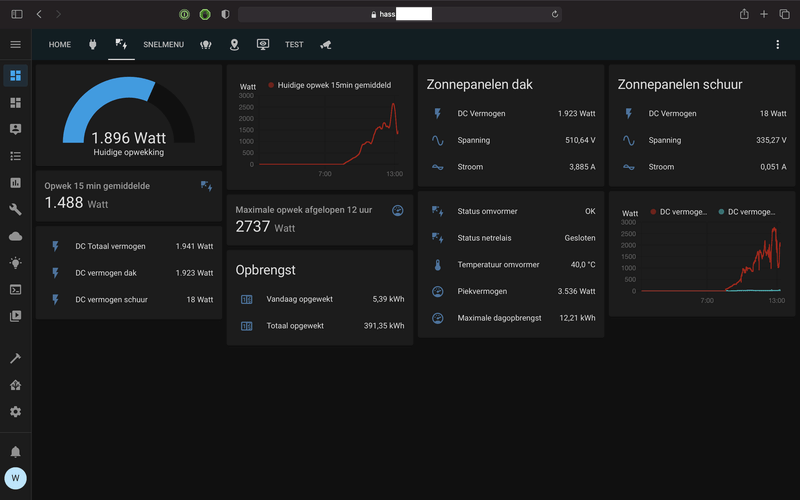Open the Map person-card icon in sidebar

coord(15,129)
